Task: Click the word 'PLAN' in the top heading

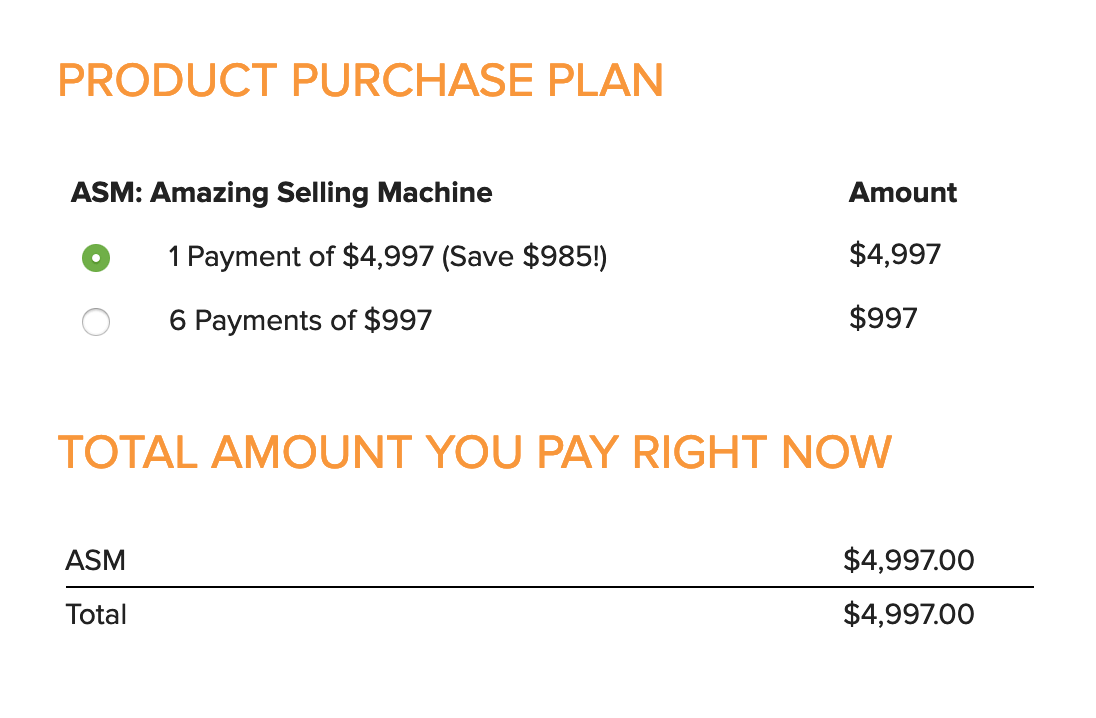Action: point(605,80)
